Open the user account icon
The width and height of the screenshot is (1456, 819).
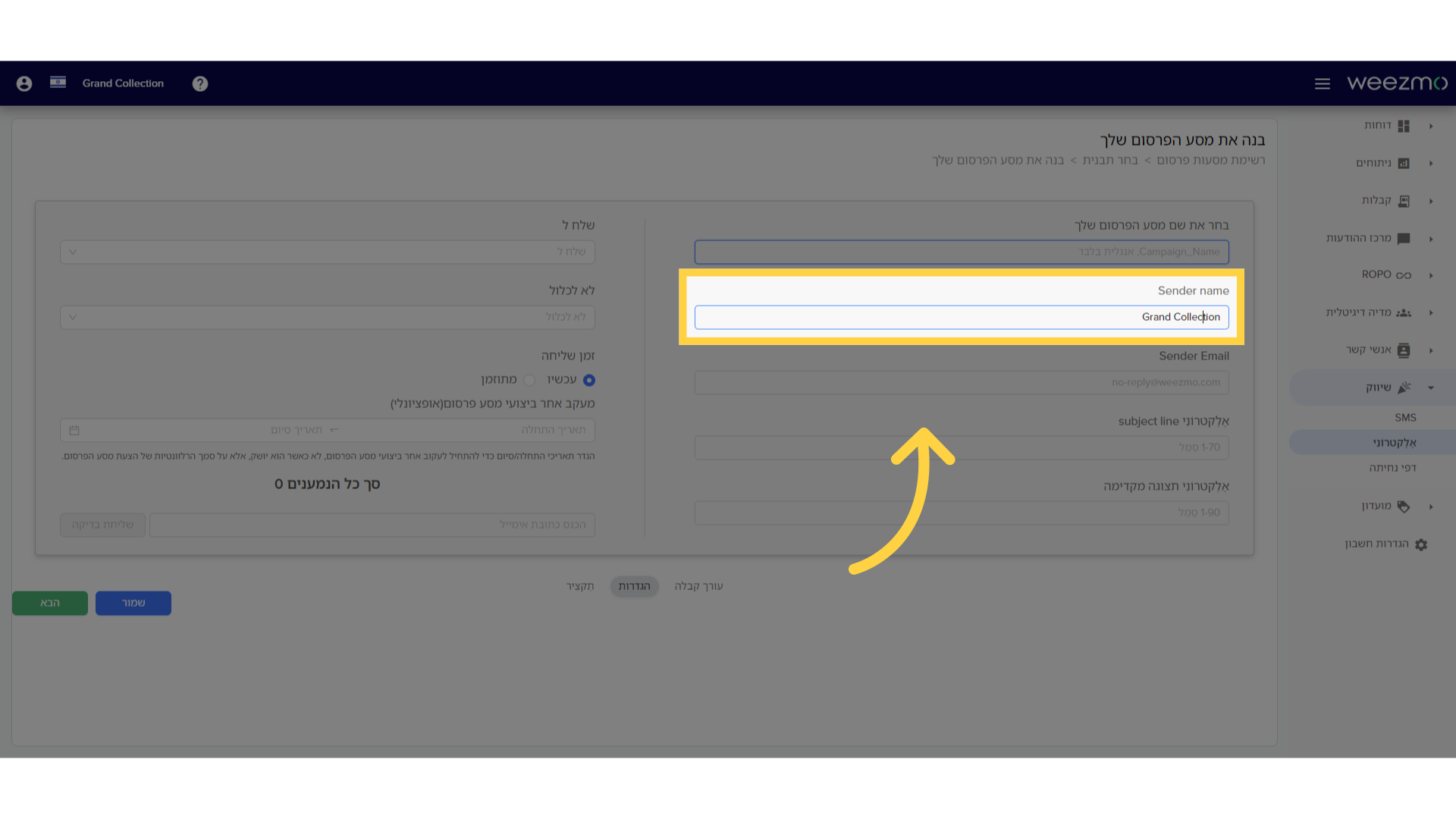pos(24,83)
